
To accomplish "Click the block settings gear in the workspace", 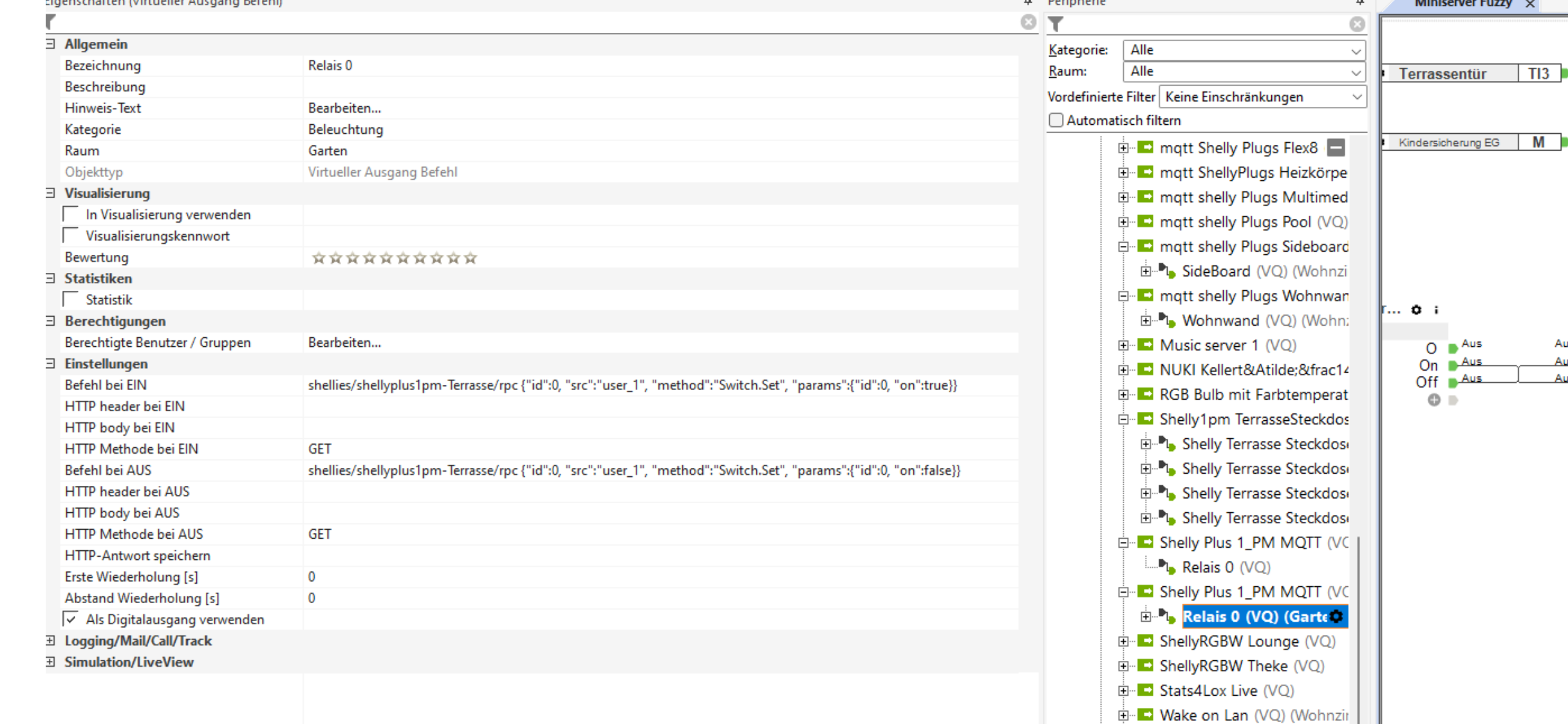I will tap(1416, 310).
